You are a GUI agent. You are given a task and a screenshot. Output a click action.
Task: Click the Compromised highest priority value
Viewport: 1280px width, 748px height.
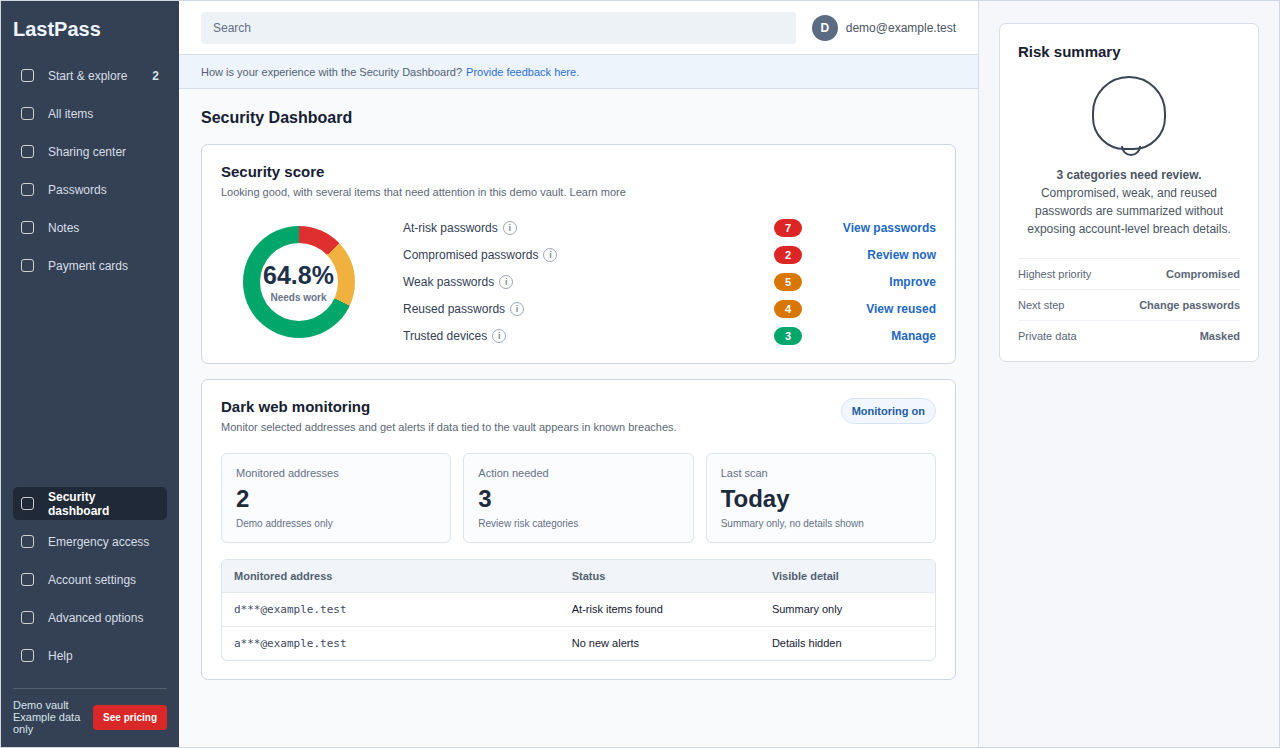point(1203,274)
